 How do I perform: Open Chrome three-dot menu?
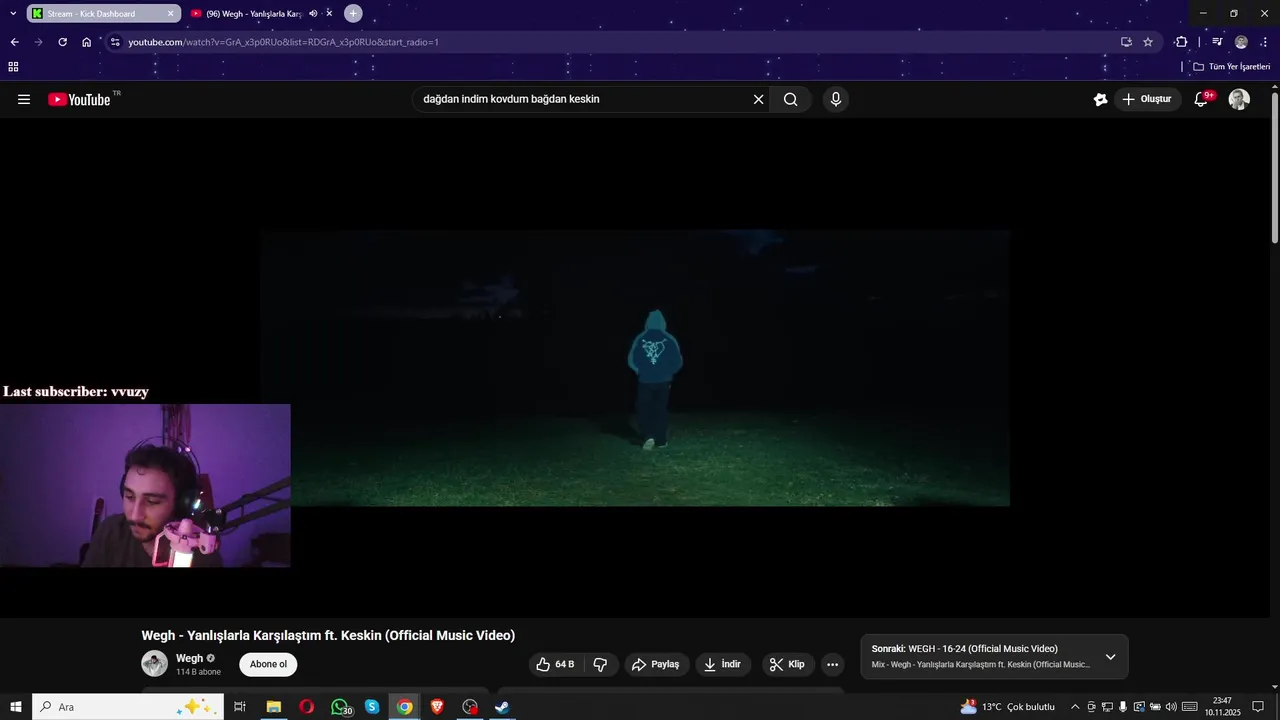pyautogui.click(x=1264, y=42)
